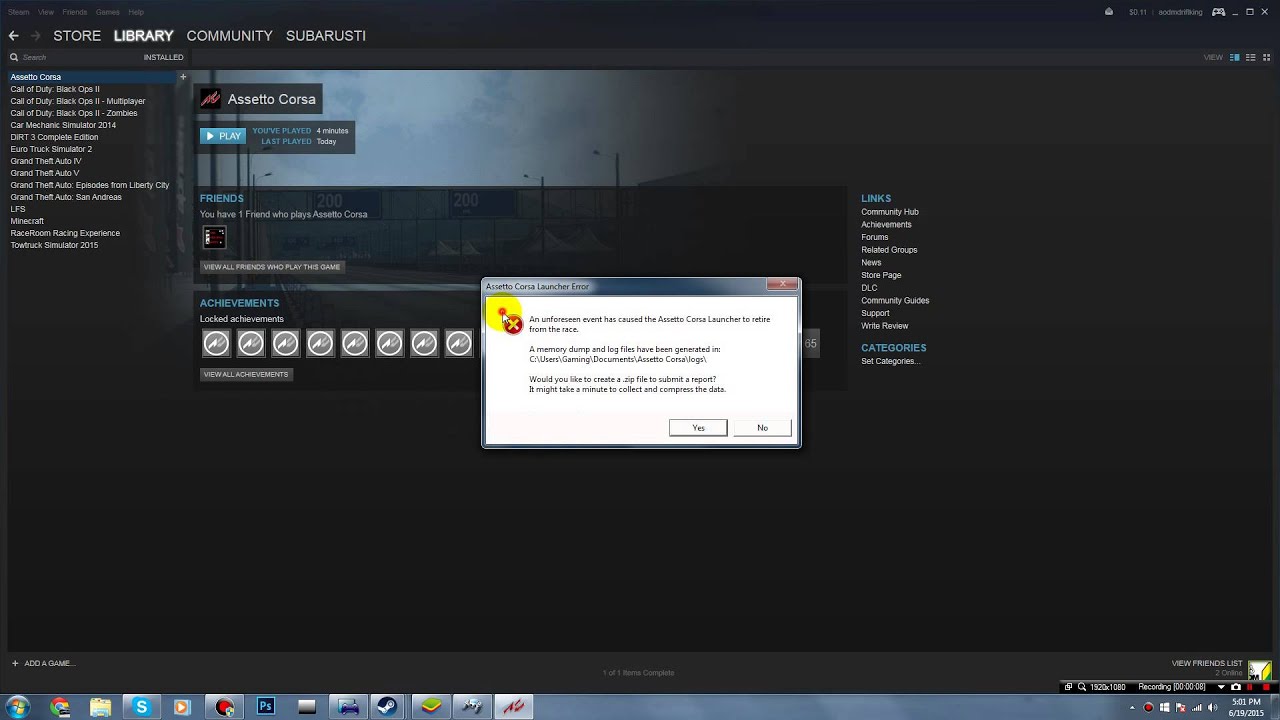Click Set Categories link

(890, 361)
